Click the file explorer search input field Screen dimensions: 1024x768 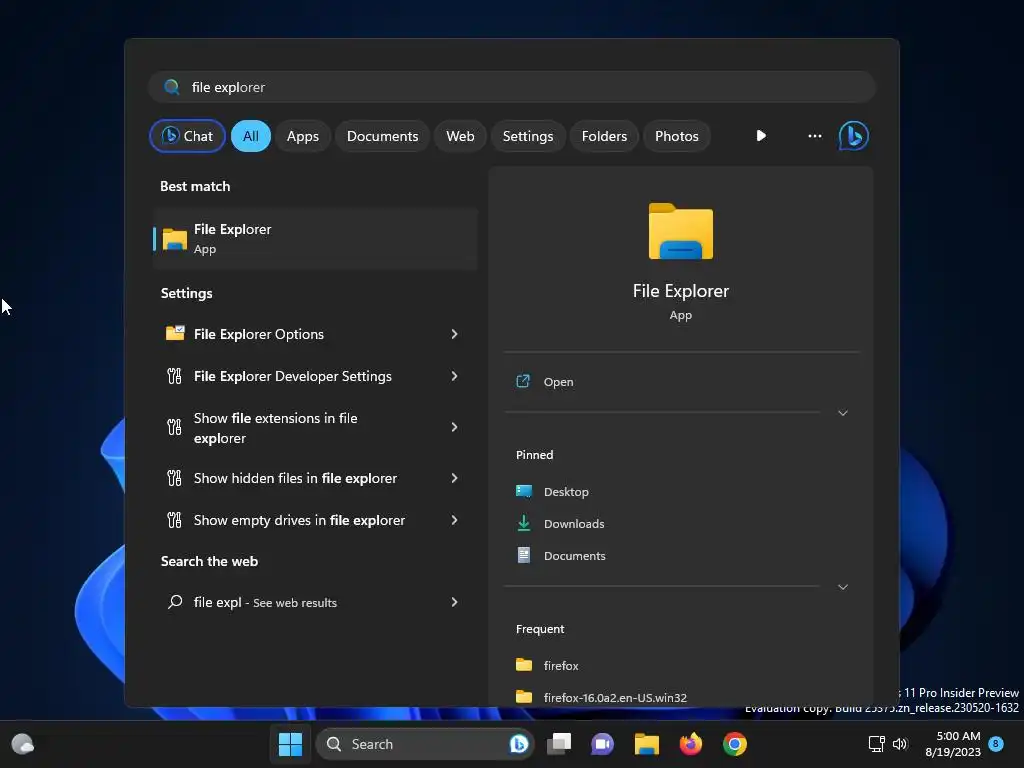(512, 87)
